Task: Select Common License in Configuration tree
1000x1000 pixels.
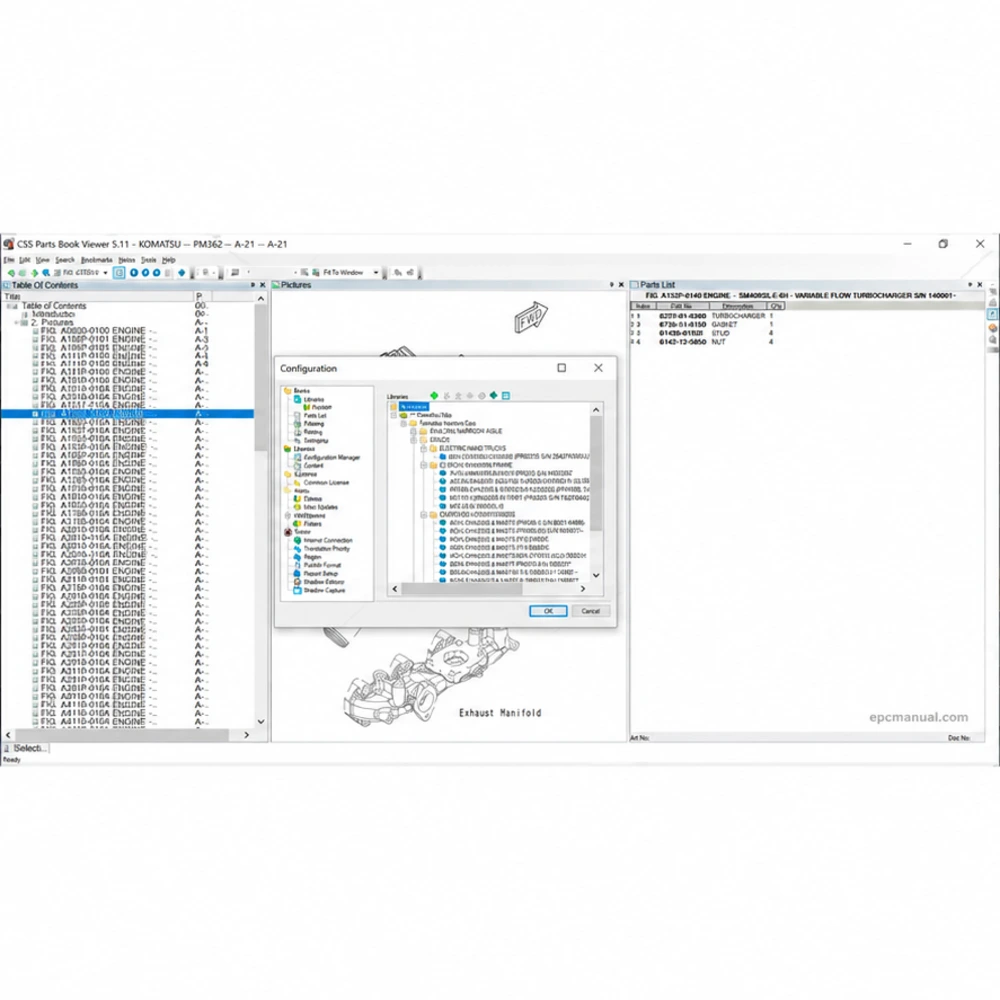Action: tap(326, 482)
